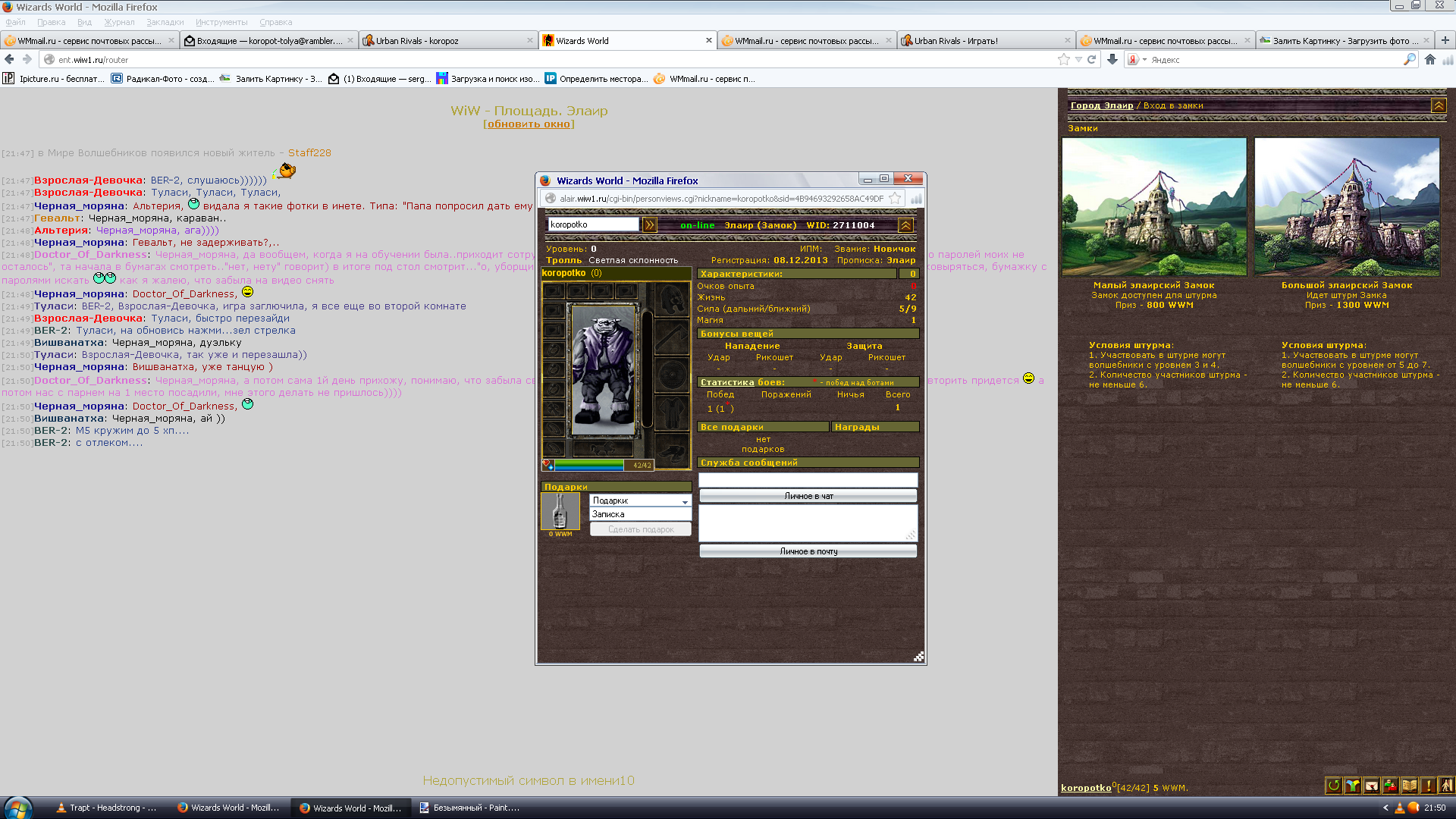The image size is (1456, 819).
Task: Click Взрослая-Девочка name in chat first line
Action: tap(89, 180)
